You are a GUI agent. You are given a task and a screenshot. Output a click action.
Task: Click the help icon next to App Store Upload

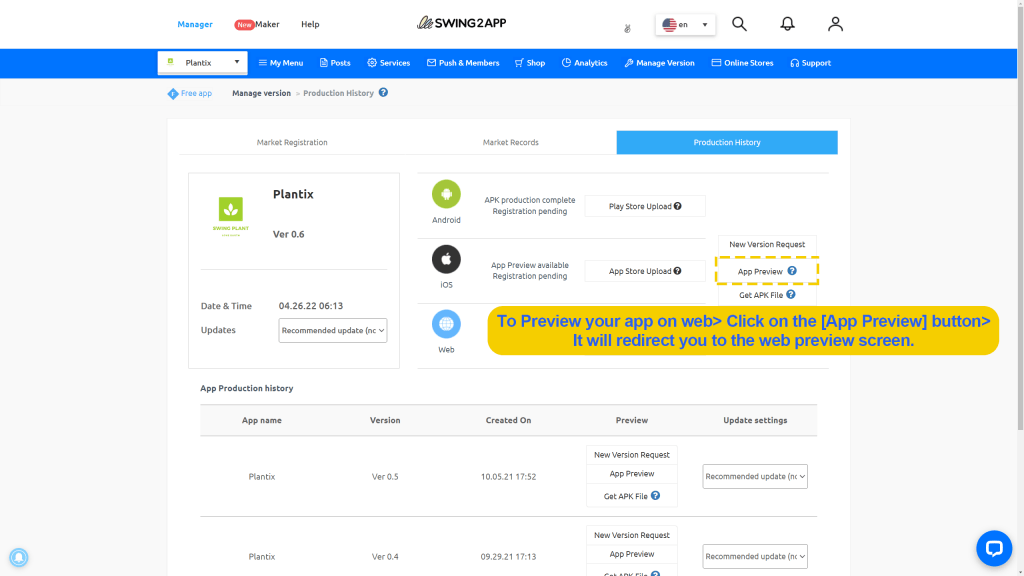[678, 271]
